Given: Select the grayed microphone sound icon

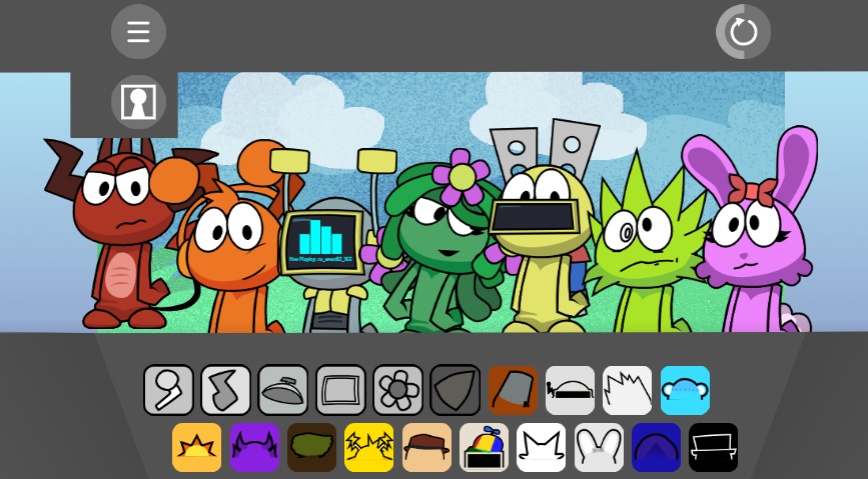Looking at the screenshot, I should coord(168,390).
